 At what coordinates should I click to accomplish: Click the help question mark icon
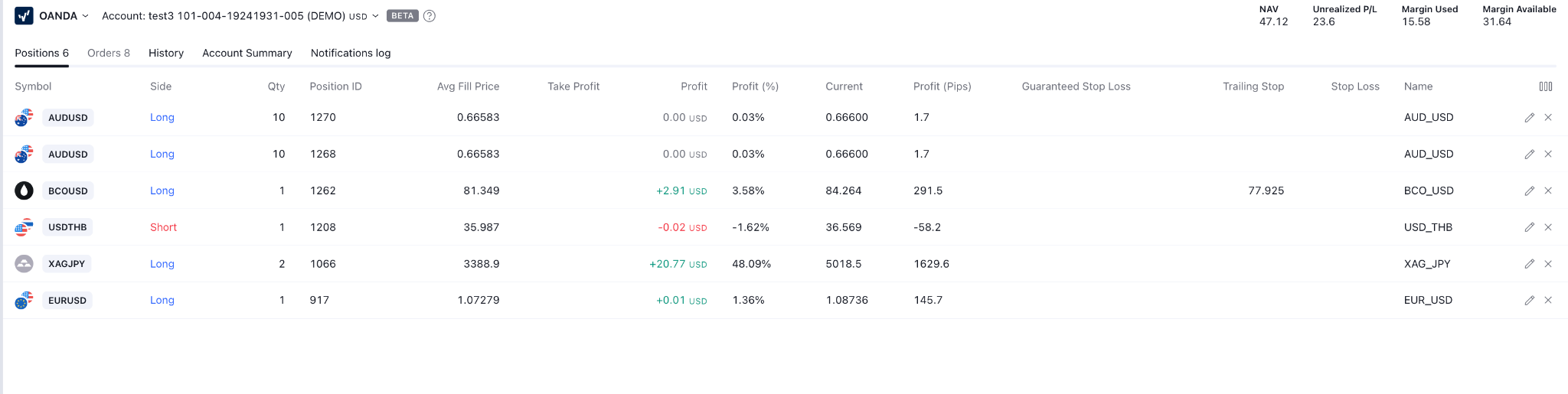(x=430, y=16)
